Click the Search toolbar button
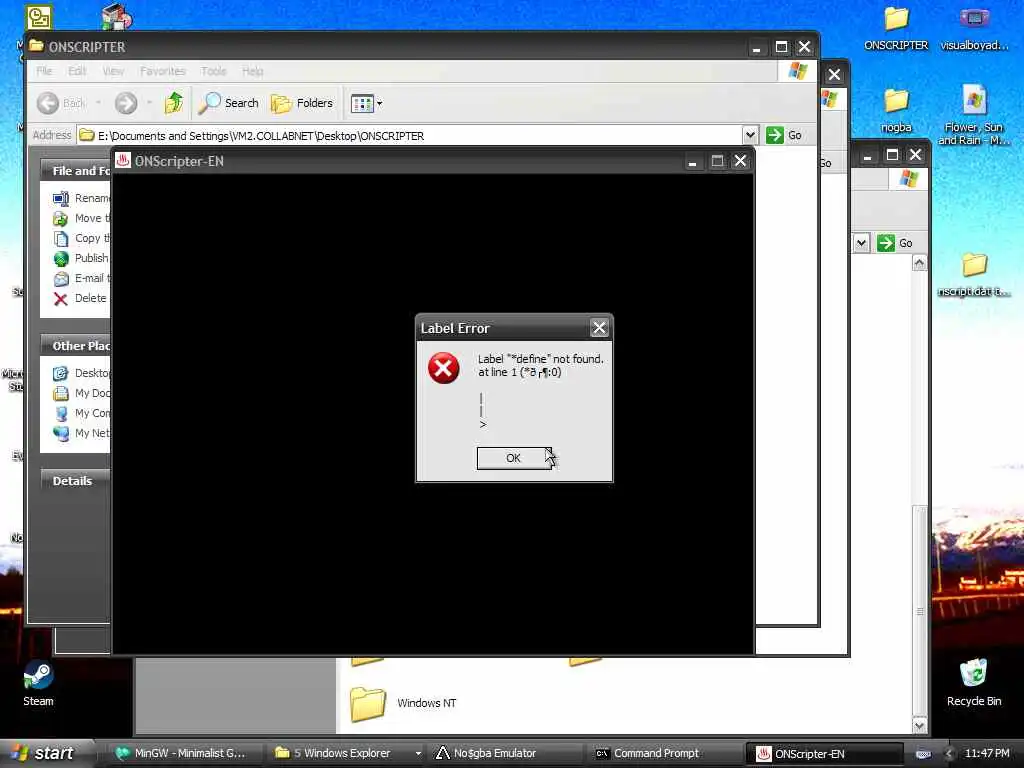The image size is (1024, 768). click(x=229, y=103)
